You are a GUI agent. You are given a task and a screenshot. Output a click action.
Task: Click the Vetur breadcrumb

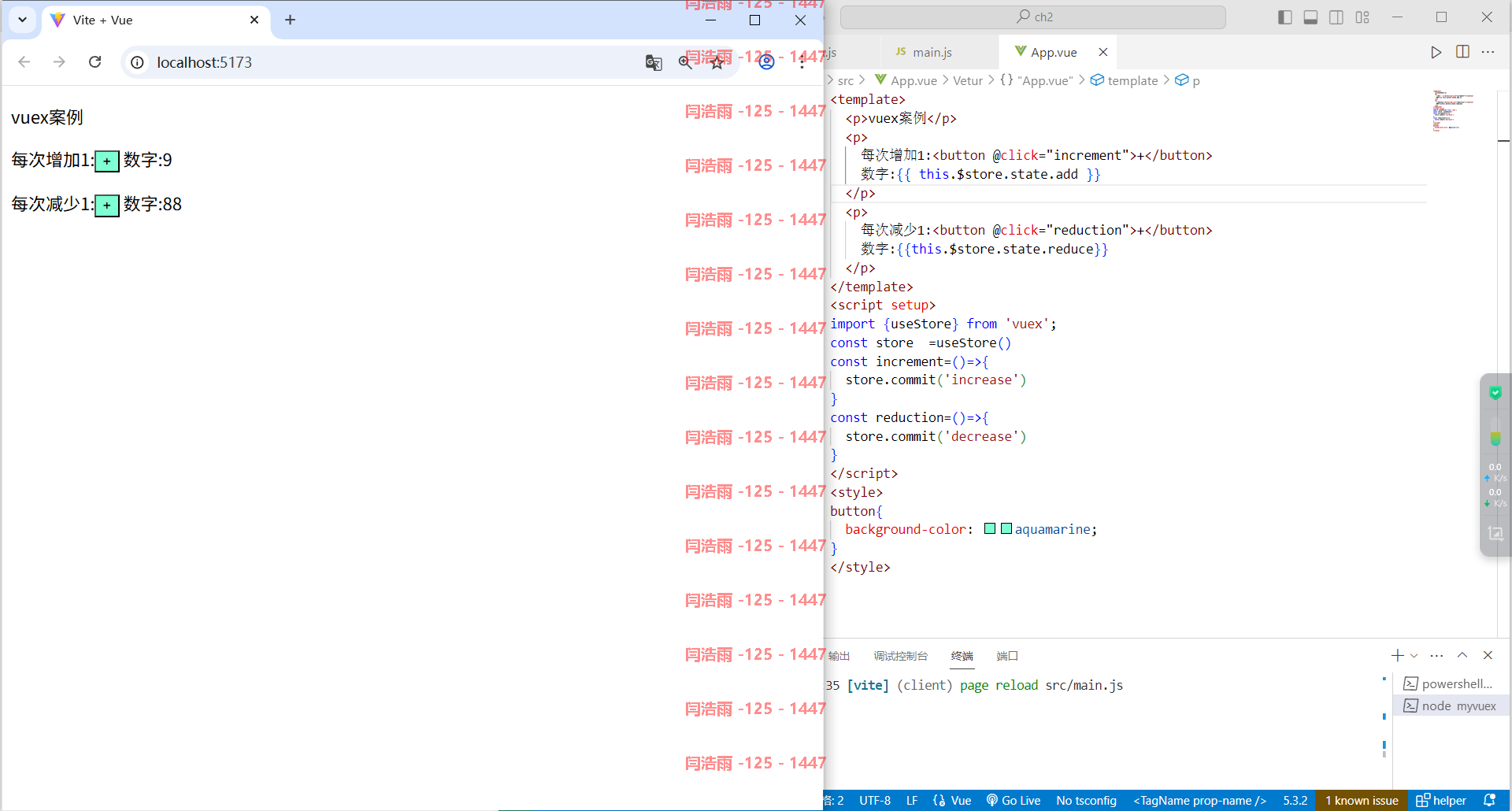coord(968,80)
